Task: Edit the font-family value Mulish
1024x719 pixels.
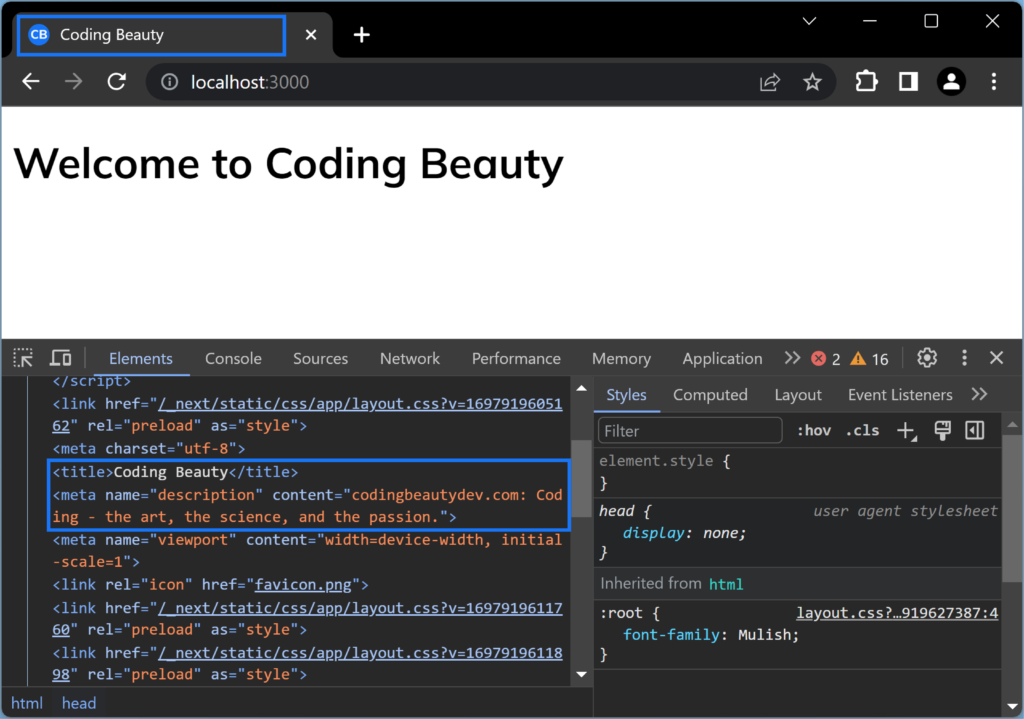Action: point(764,635)
